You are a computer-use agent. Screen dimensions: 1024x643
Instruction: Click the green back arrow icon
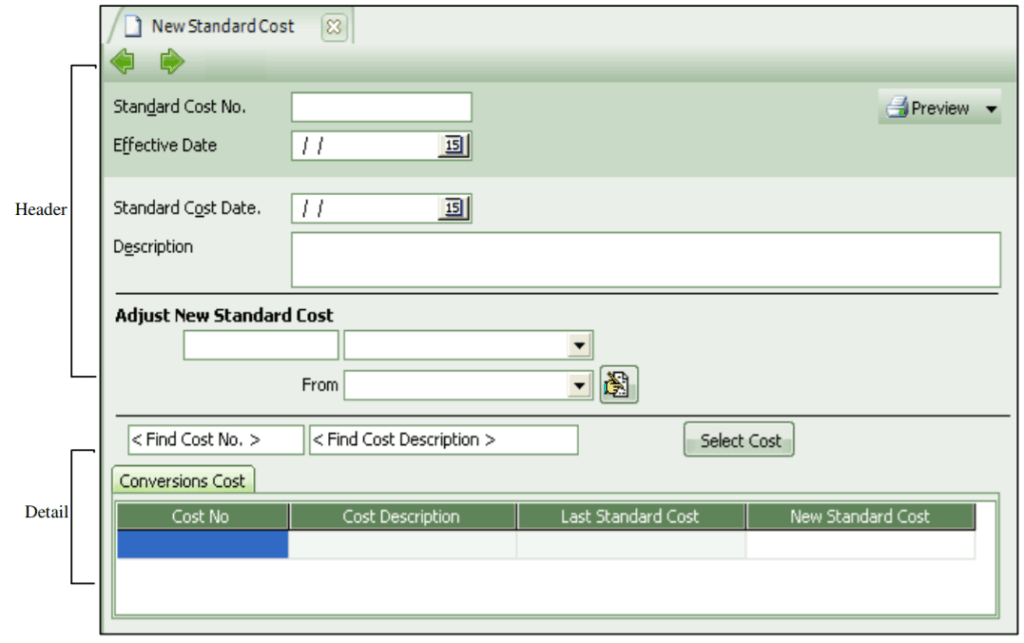[x=122, y=61]
